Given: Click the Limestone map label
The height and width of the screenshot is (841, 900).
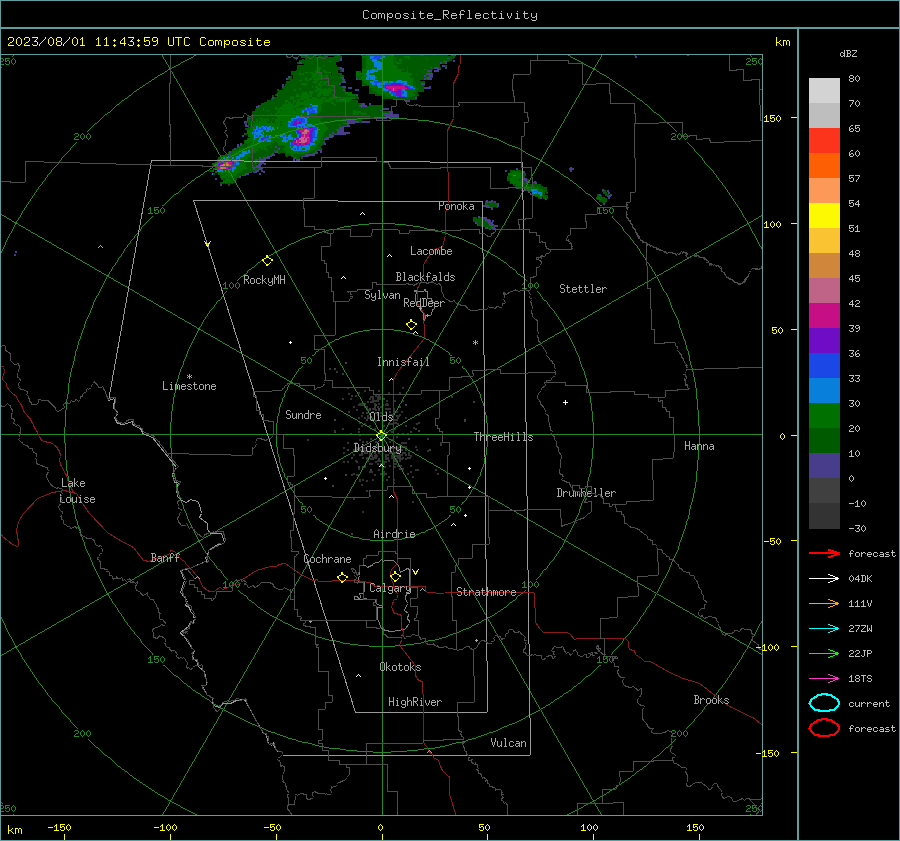Looking at the screenshot, I should point(189,386).
